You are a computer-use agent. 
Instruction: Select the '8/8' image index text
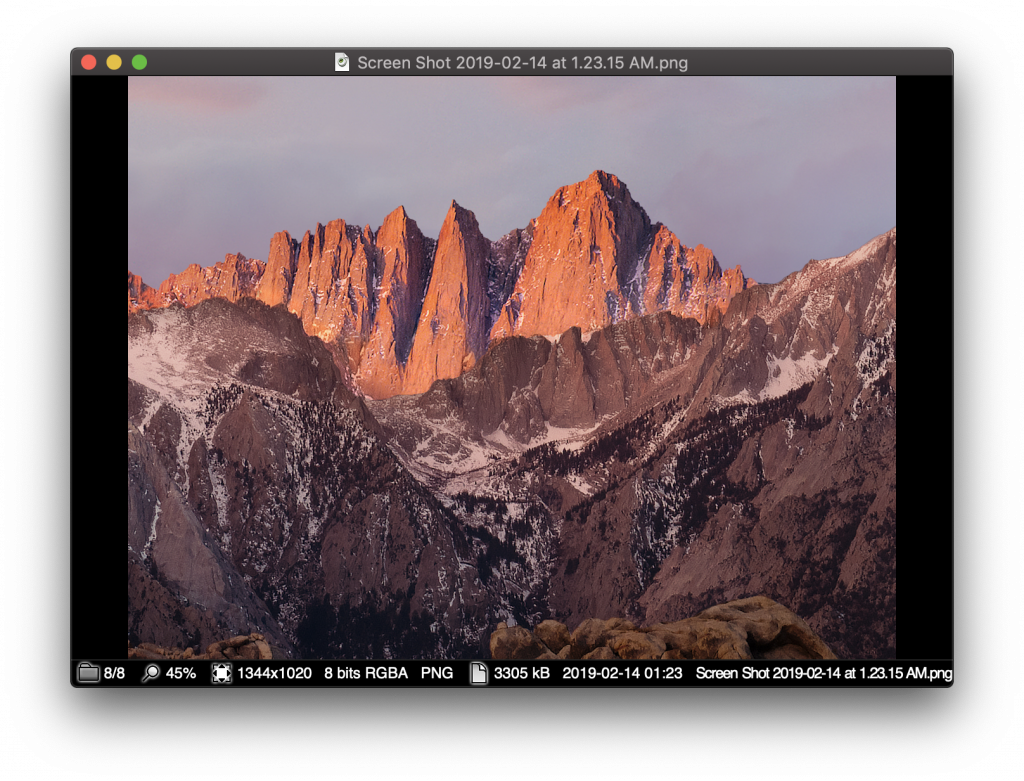(114, 673)
